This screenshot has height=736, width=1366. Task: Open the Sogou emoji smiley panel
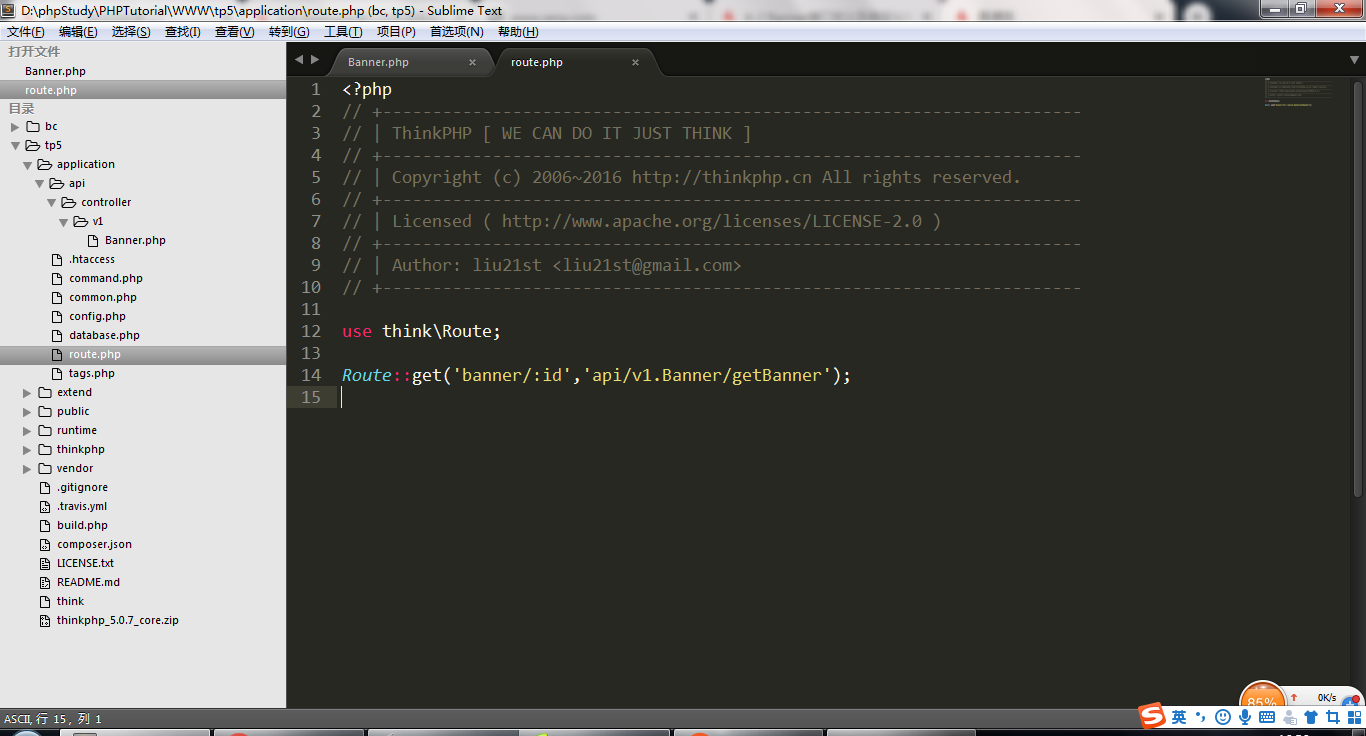1222,717
